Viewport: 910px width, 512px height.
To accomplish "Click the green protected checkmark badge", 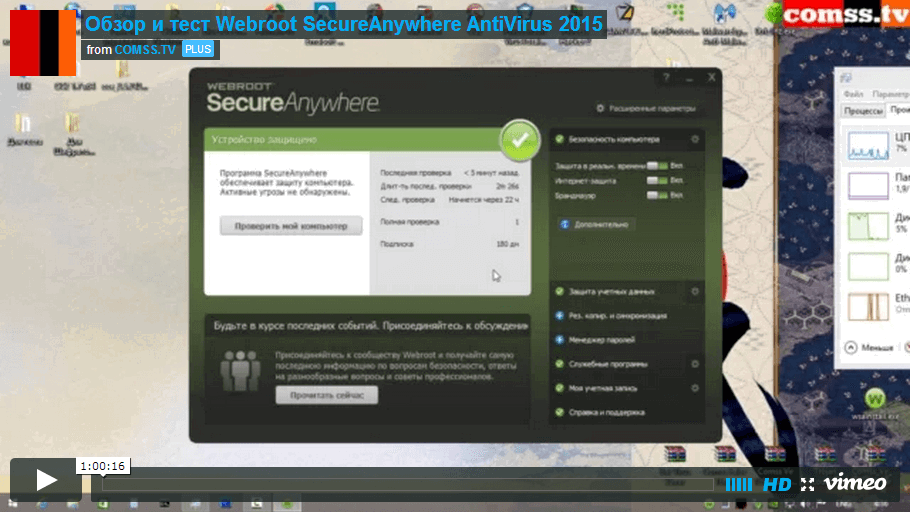I will tap(519, 140).
